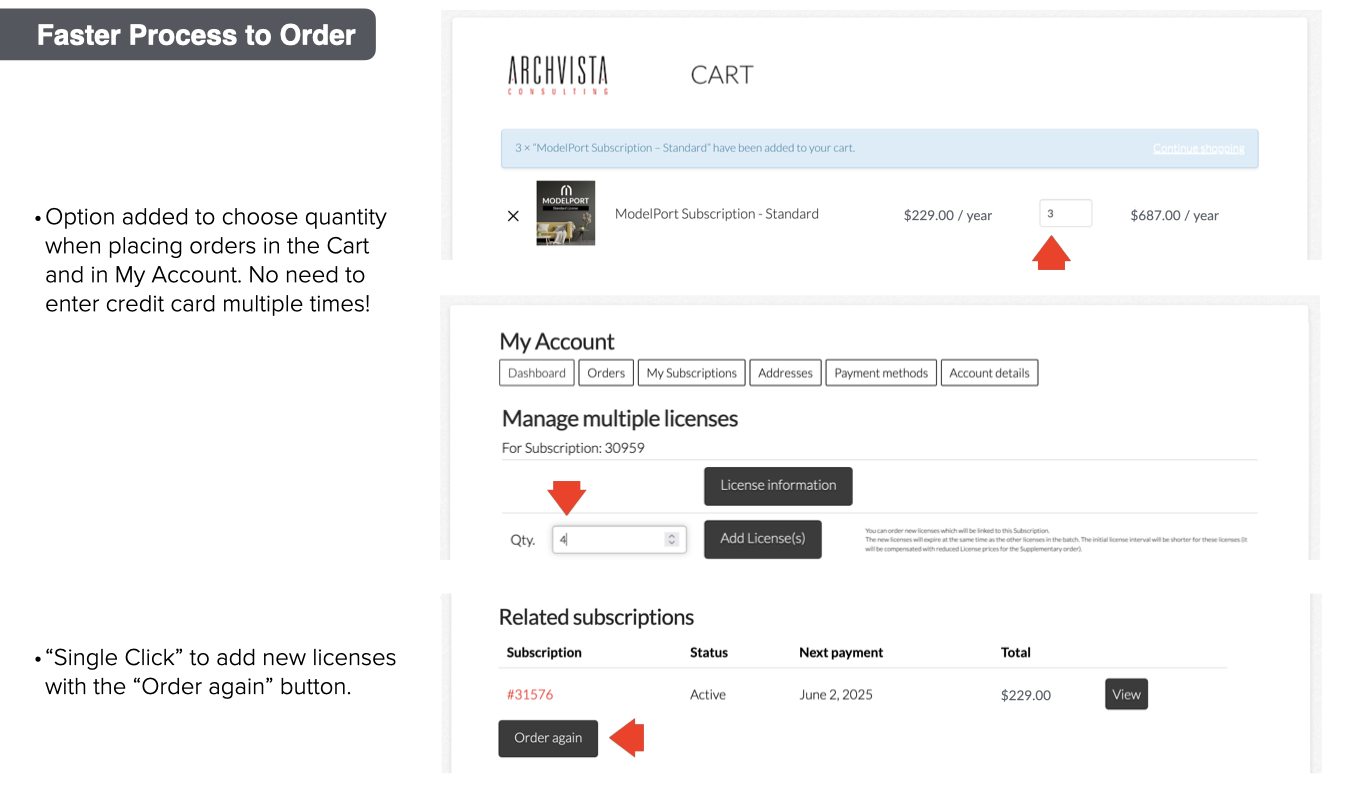The width and height of the screenshot is (1364, 802).
Task: Click the Total column header
Action: tap(1016, 652)
